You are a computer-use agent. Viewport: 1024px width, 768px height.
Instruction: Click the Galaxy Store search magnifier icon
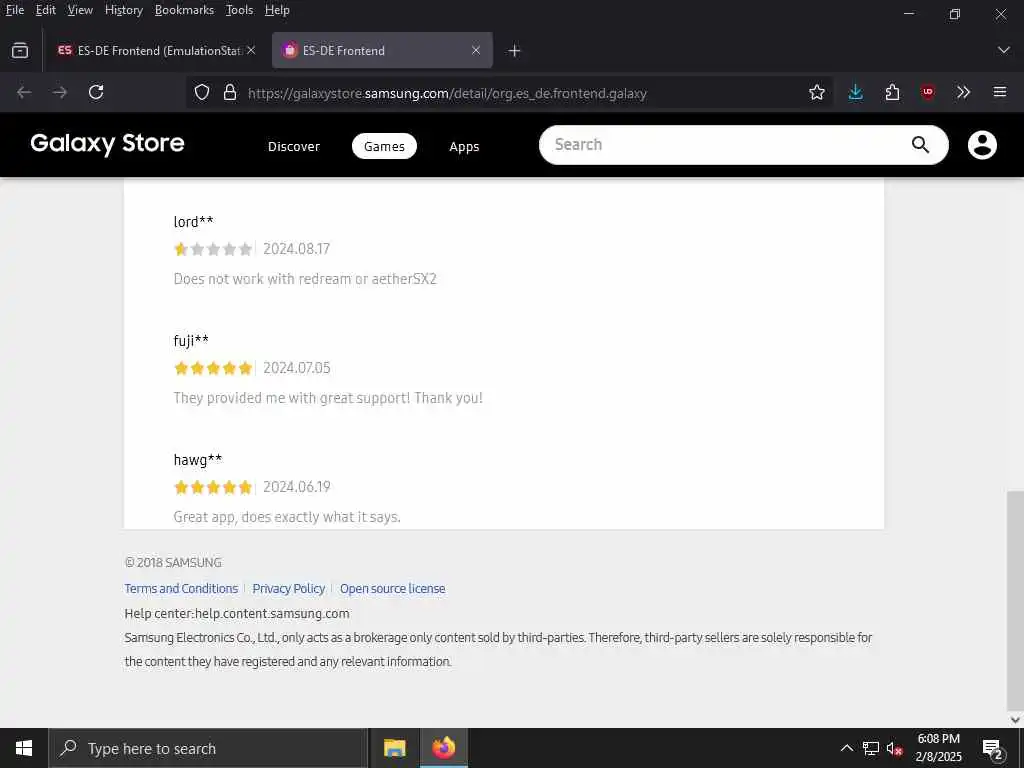(x=920, y=144)
